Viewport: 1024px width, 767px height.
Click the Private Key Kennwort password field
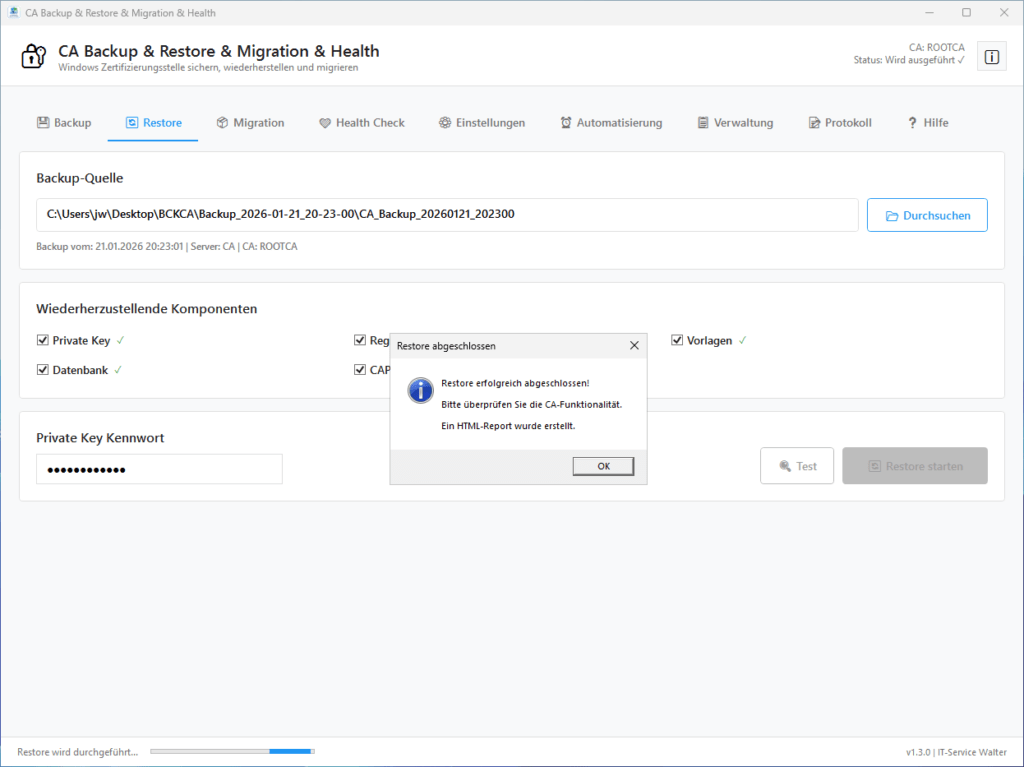tap(158, 468)
